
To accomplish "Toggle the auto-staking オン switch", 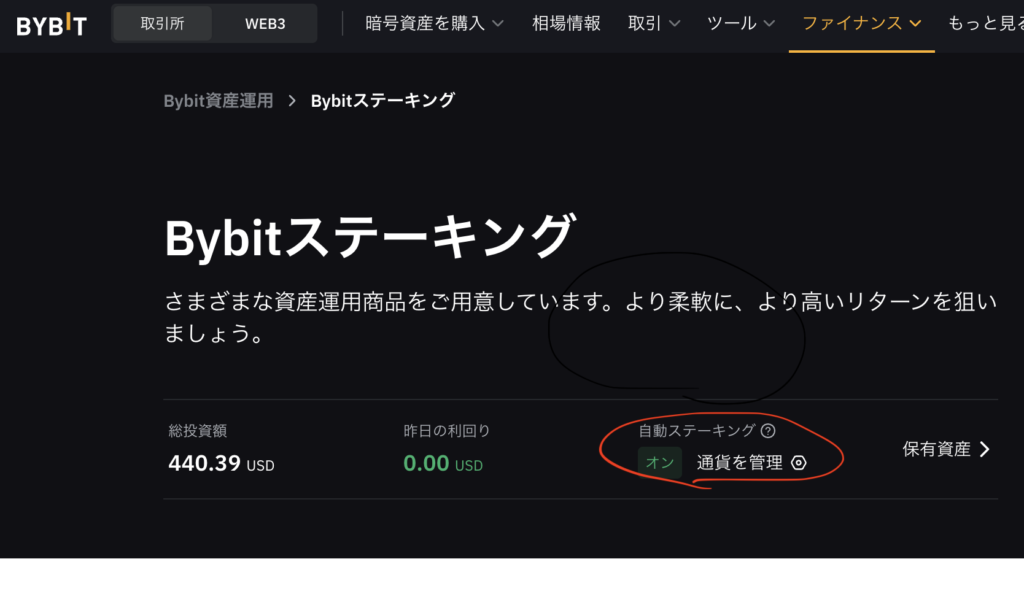I will [x=660, y=462].
